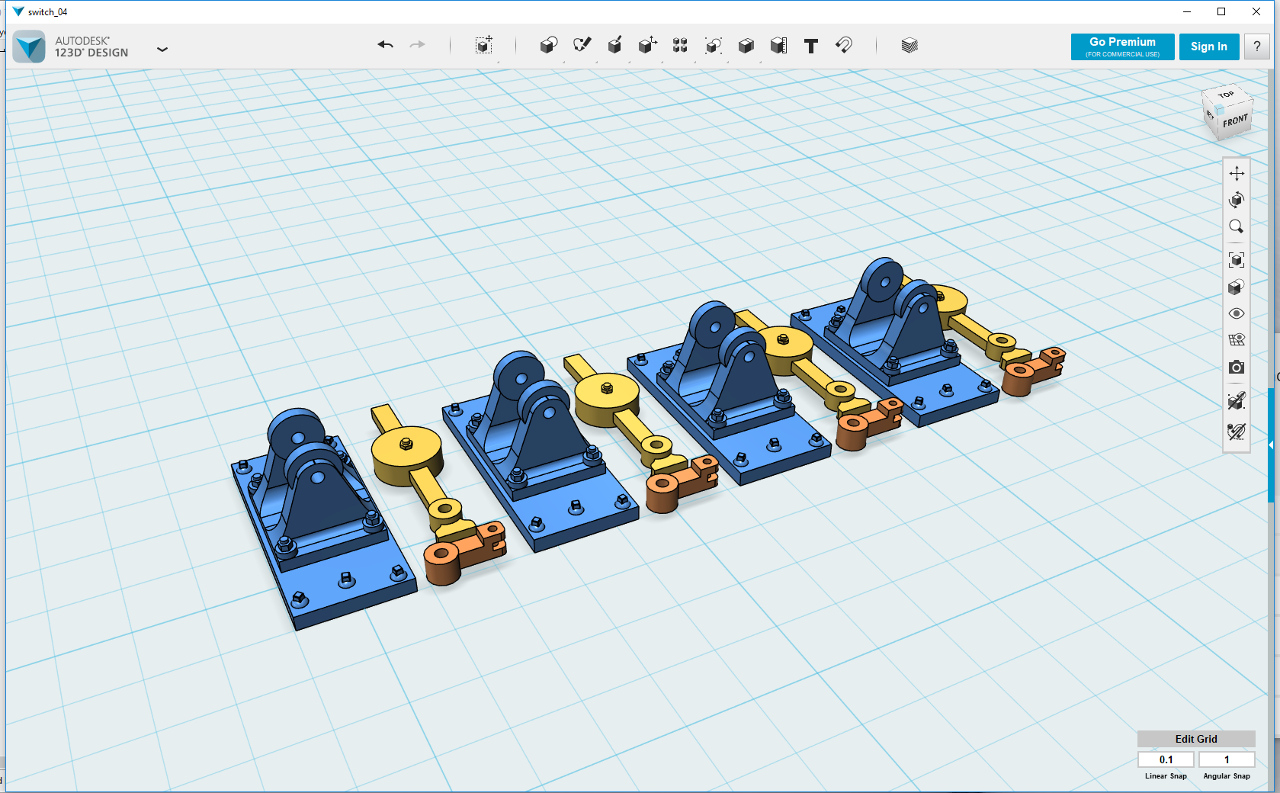This screenshot has height=793, width=1280.
Task: Open the Material tool
Action: (909, 45)
